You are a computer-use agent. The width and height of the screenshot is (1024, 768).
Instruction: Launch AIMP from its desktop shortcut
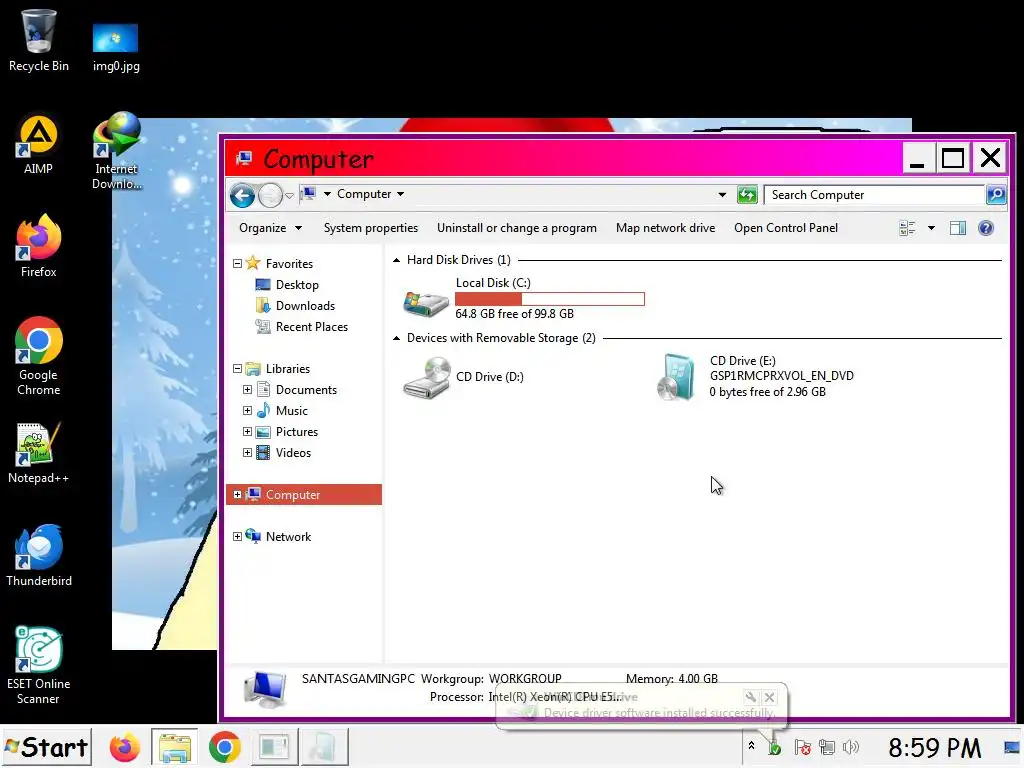coord(38,144)
